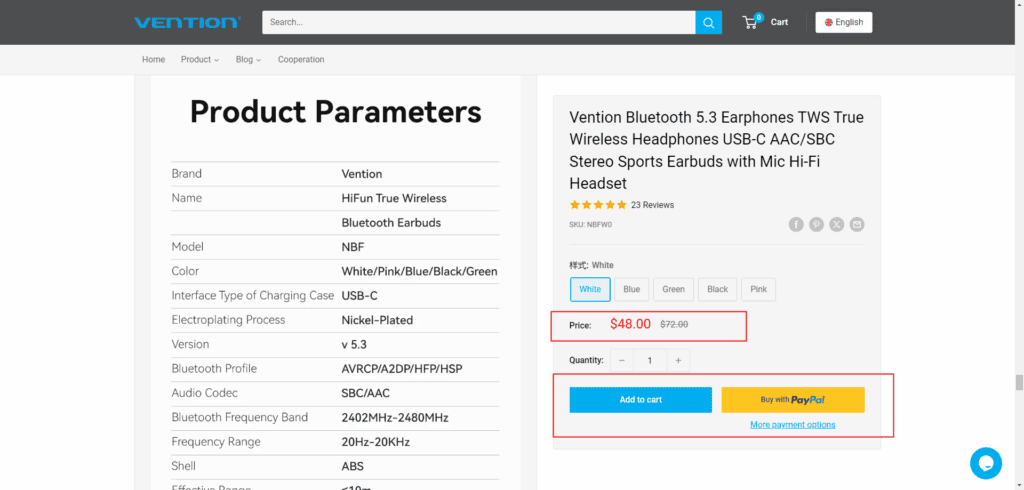
Task: Click the HiFun True Wireless name value
Action: pyautogui.click(x=394, y=198)
